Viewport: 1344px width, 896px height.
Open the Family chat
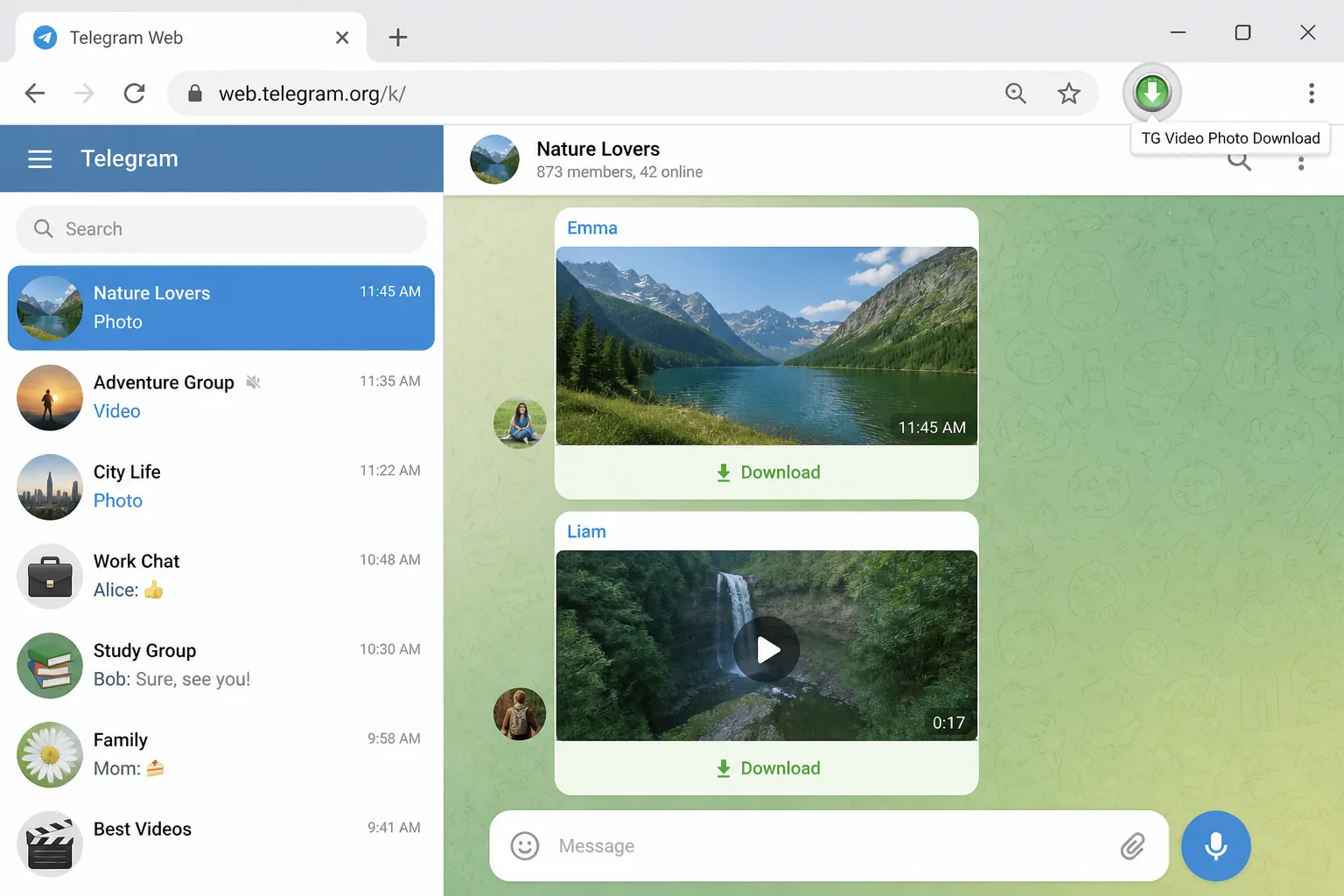point(221,754)
